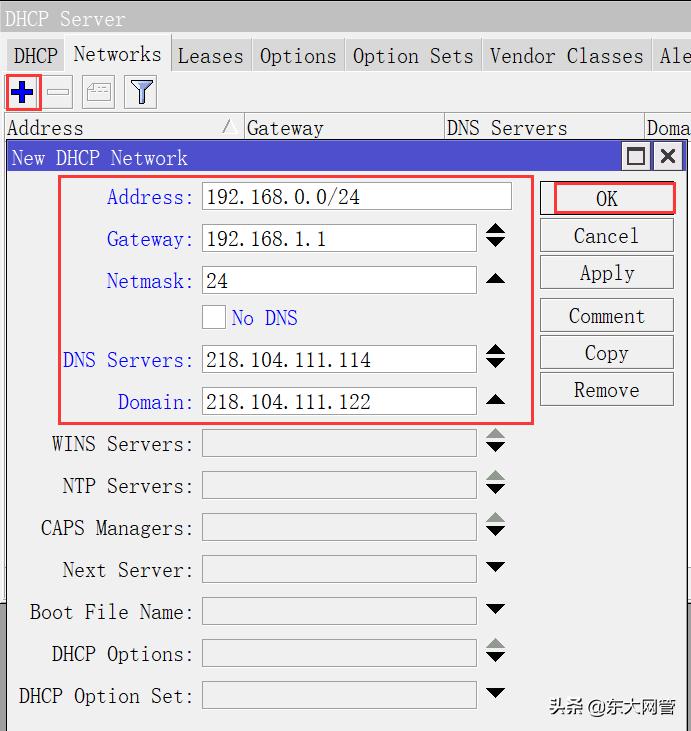
Task: Click the DHCP Options add/remove arrows
Action: [x=495, y=650]
